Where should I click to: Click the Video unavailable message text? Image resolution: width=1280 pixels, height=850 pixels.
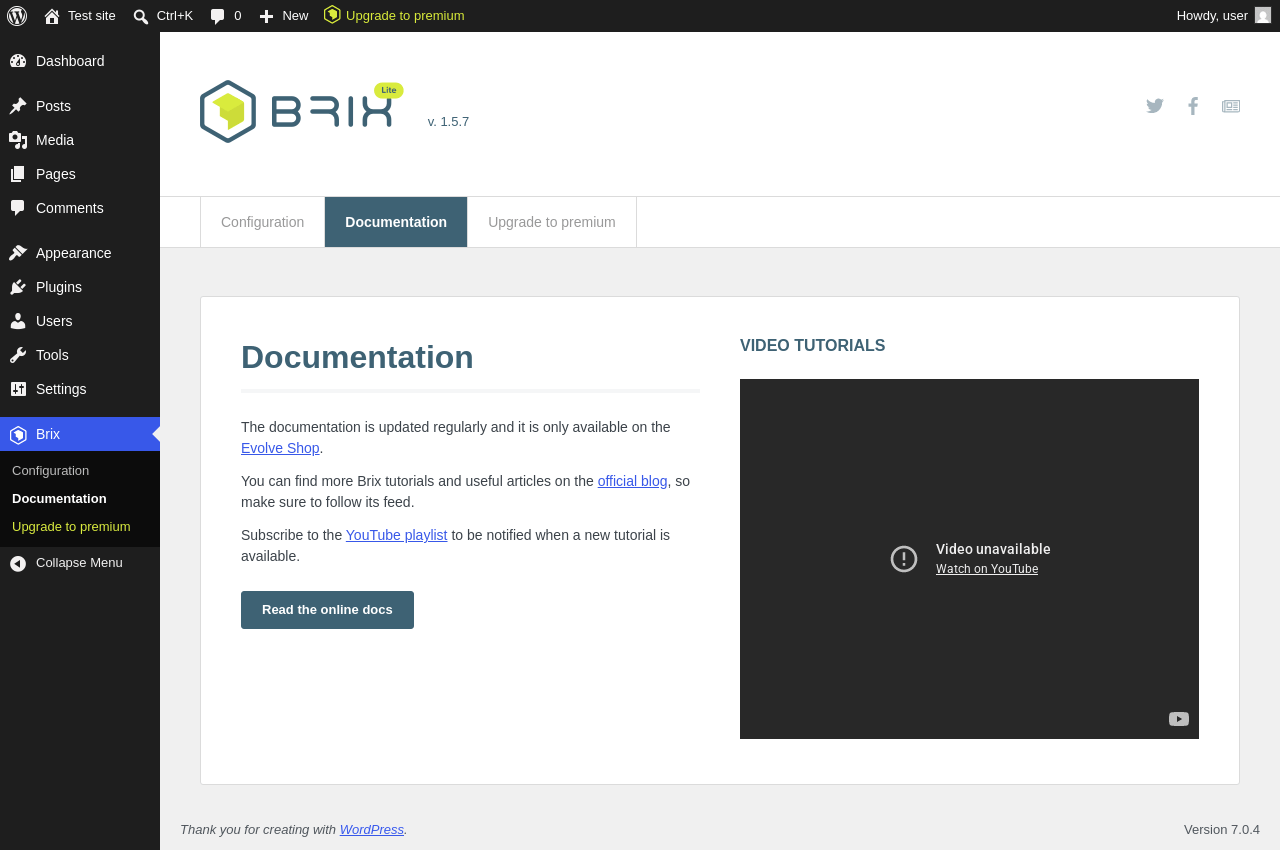coord(993,549)
